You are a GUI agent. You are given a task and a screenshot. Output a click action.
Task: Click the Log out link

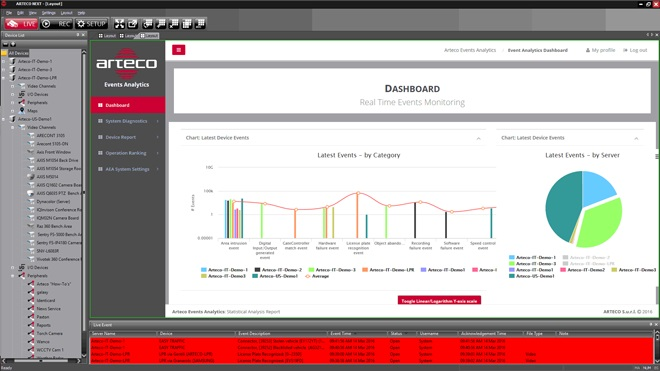(635, 50)
